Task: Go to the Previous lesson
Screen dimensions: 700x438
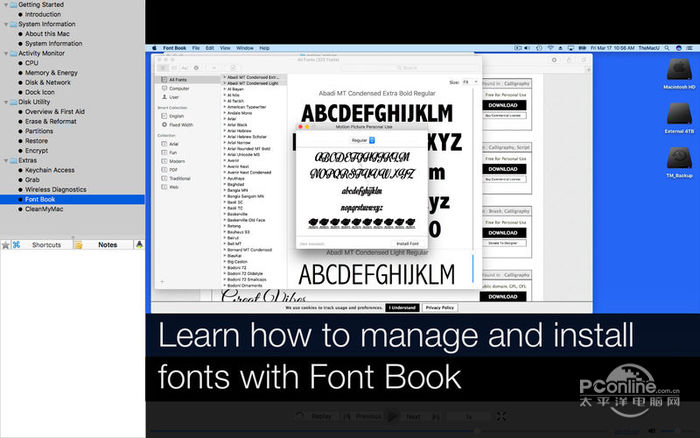Action: [363, 417]
